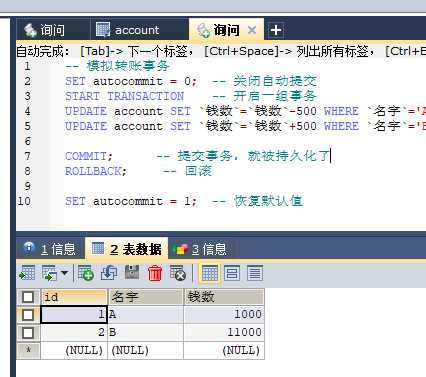Sort by the 名字 column header
This screenshot has height=377, width=426.
(x=146, y=297)
